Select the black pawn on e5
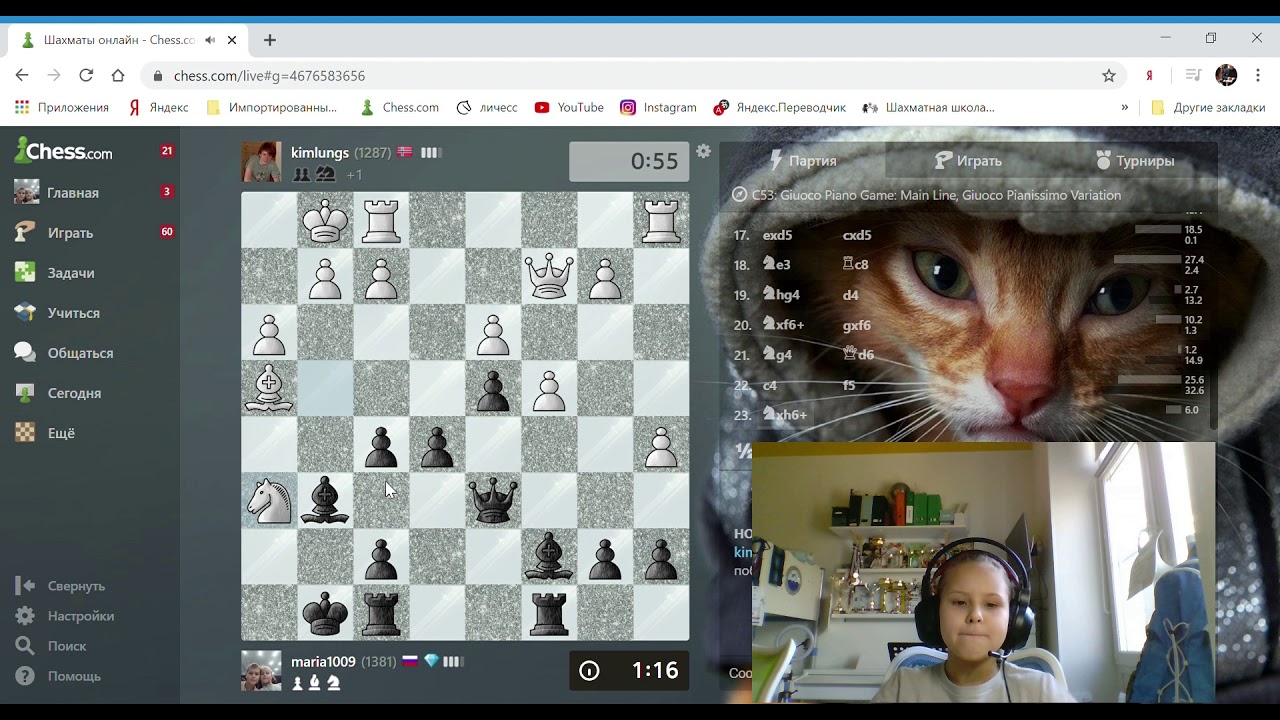This screenshot has height=720, width=1280. coord(437,444)
